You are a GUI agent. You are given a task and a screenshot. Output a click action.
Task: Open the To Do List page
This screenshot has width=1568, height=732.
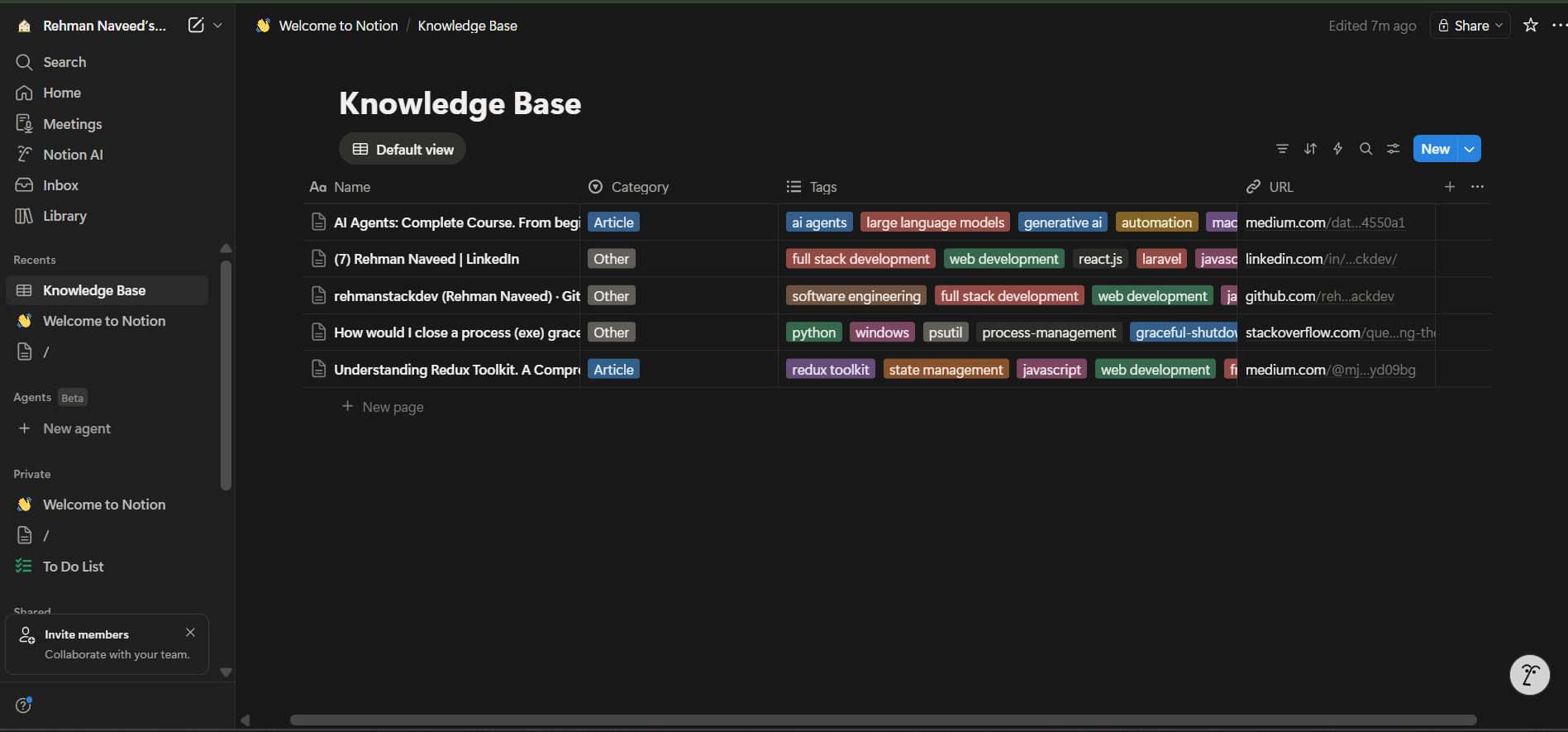pyautogui.click(x=73, y=567)
